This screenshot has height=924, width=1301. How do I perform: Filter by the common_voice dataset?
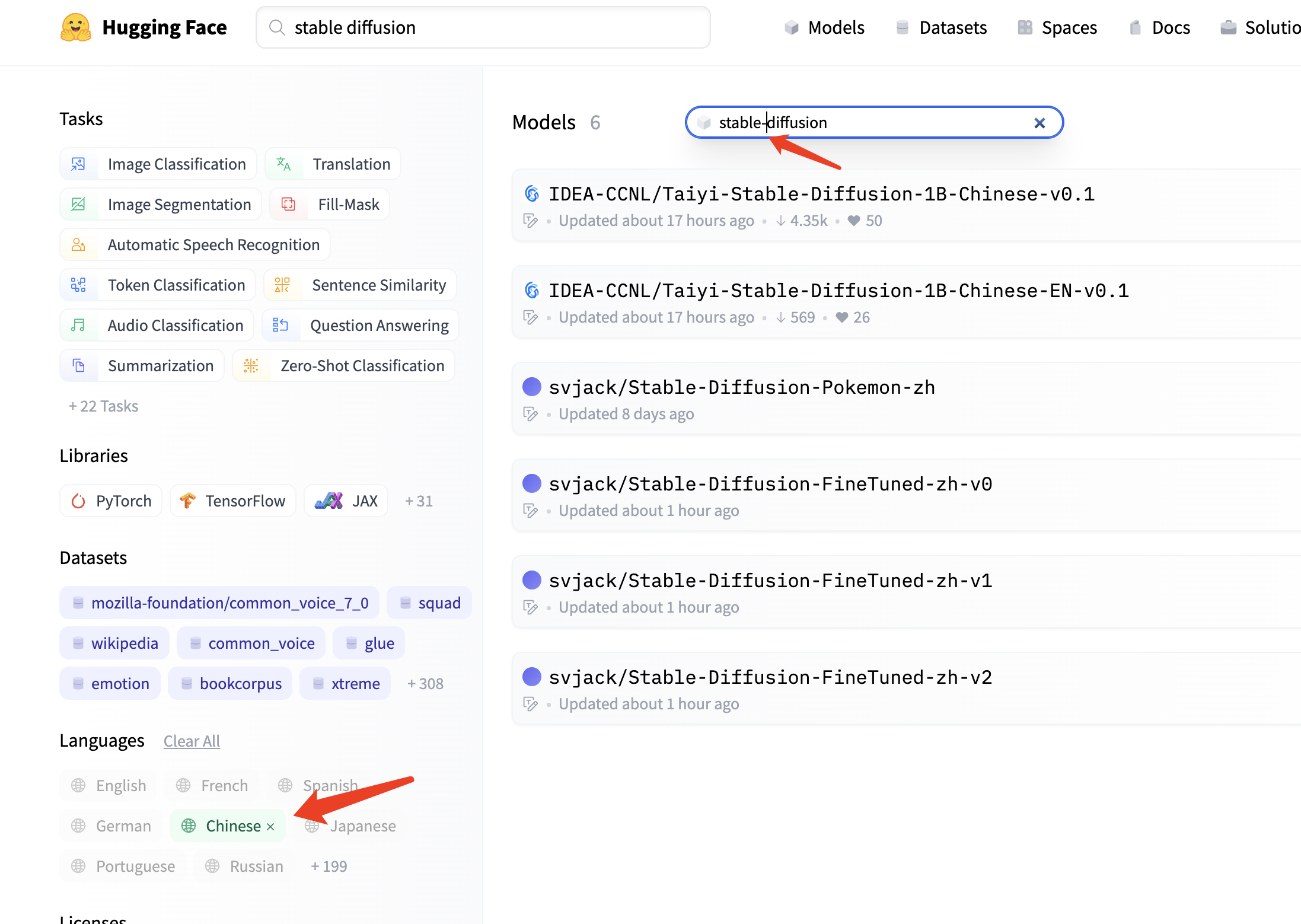coord(251,643)
